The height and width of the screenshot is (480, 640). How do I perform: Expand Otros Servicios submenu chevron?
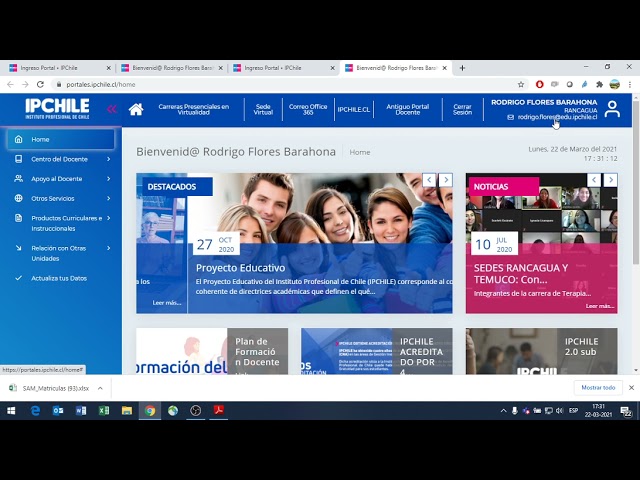[109, 198]
